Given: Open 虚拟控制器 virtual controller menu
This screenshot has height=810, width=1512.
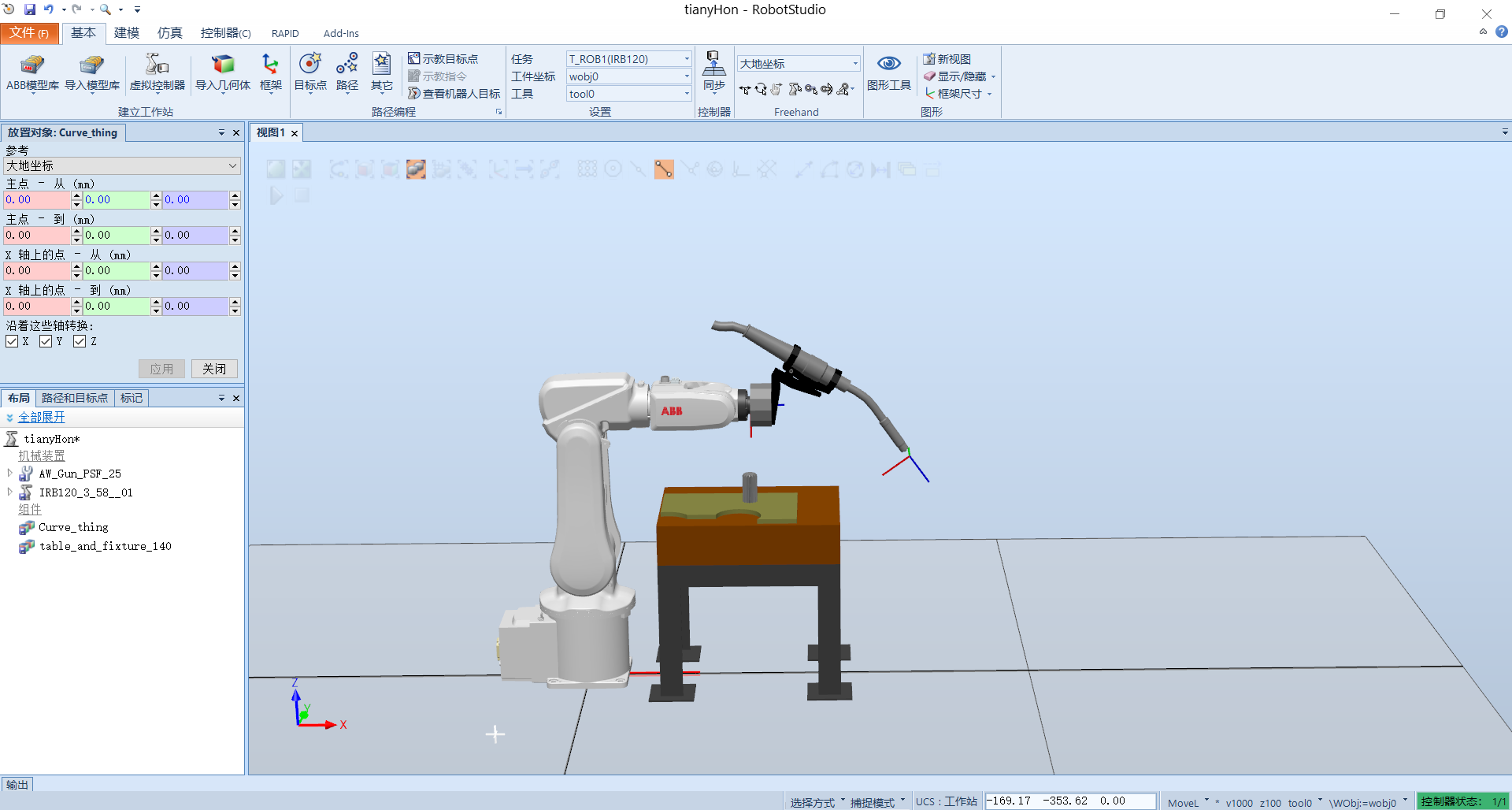Looking at the screenshot, I should pos(157,73).
